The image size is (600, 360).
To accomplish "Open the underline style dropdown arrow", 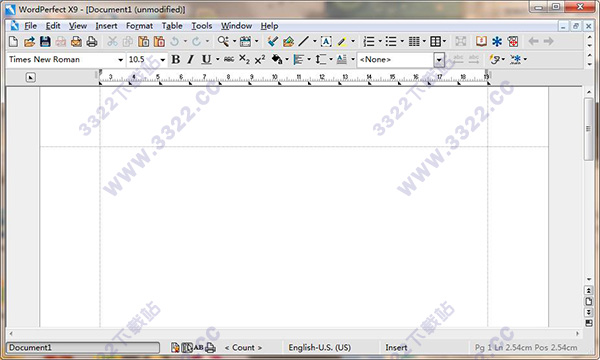I will [218, 59].
